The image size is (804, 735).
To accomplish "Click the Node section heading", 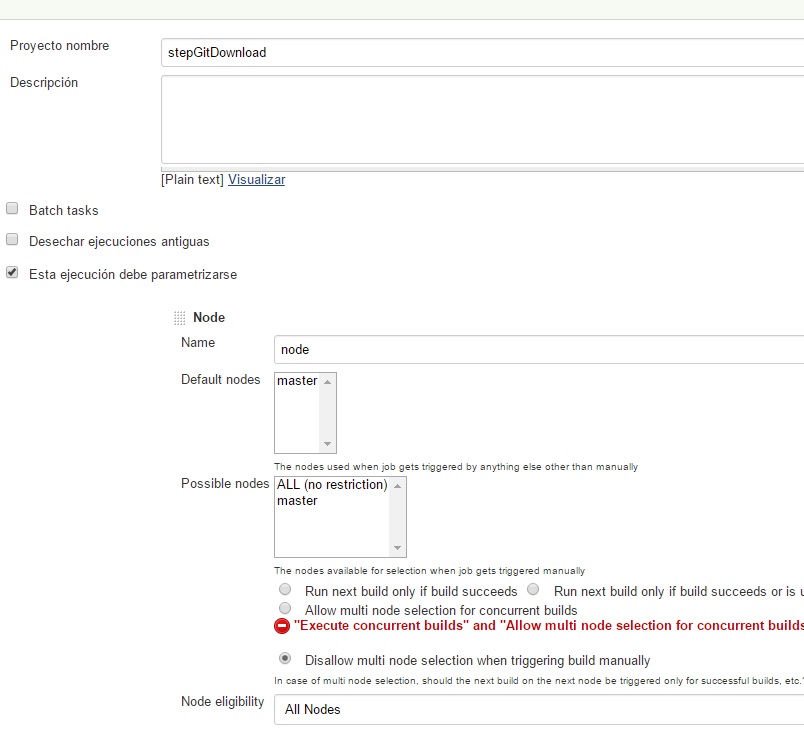I will point(209,317).
